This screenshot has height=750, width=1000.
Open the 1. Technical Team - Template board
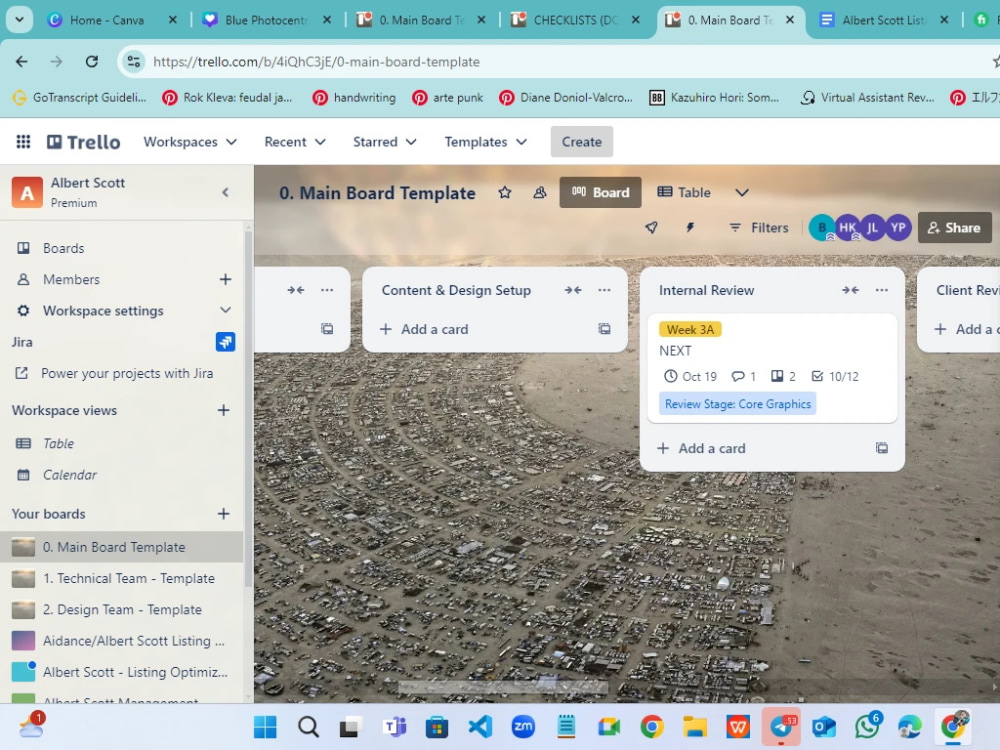coord(121,578)
